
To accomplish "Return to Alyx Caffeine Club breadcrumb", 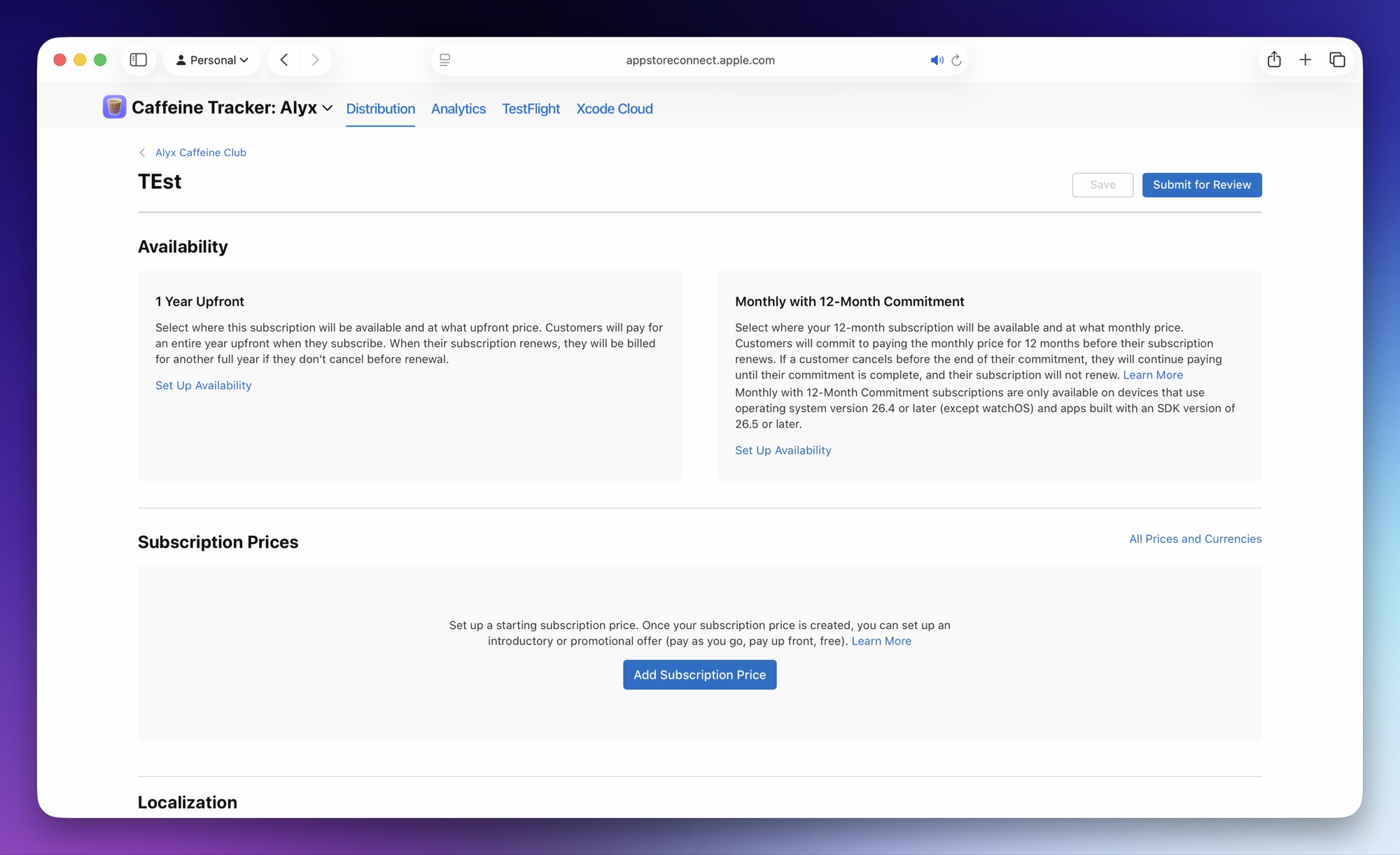I will [x=201, y=153].
